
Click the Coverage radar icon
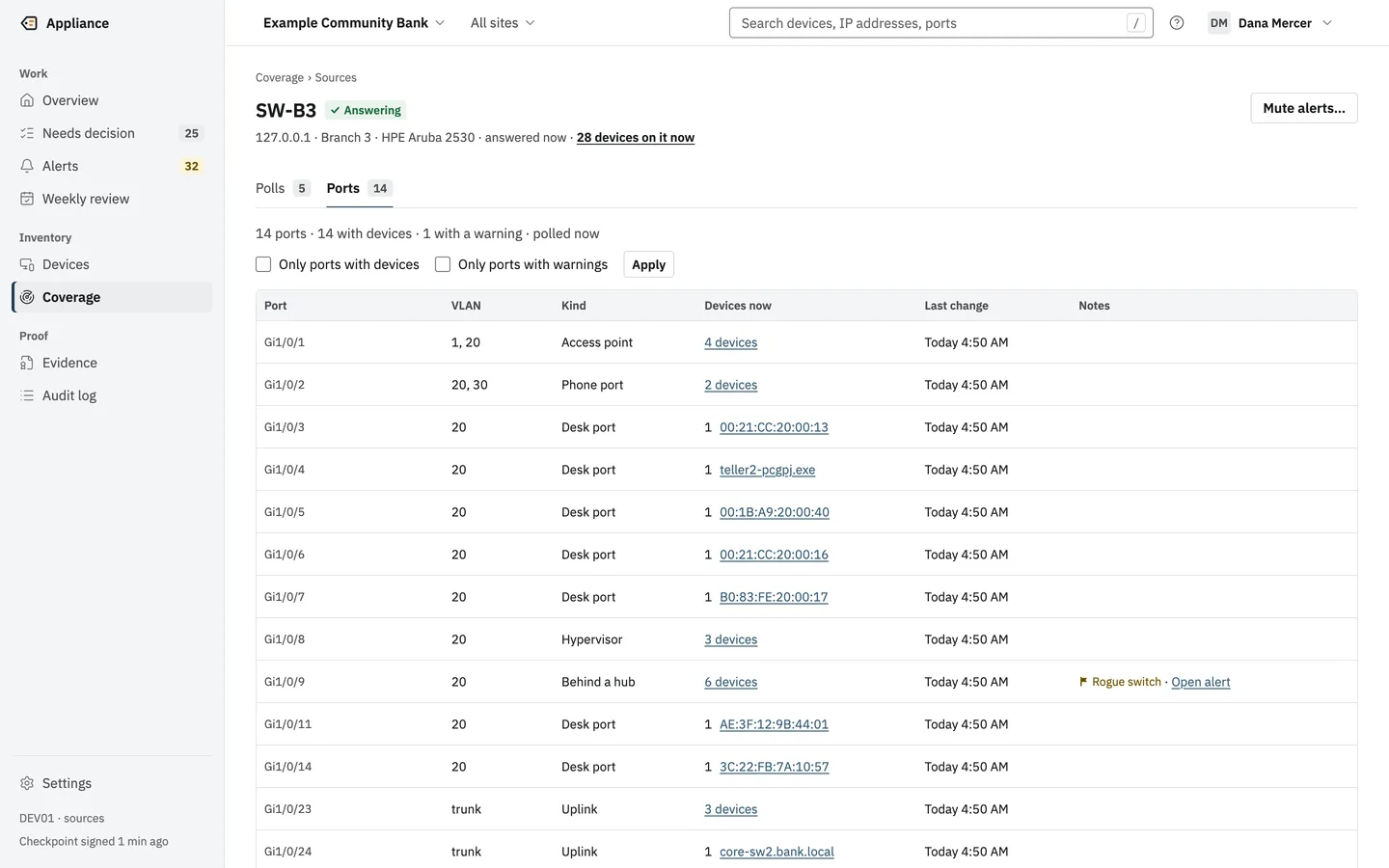[x=27, y=297]
